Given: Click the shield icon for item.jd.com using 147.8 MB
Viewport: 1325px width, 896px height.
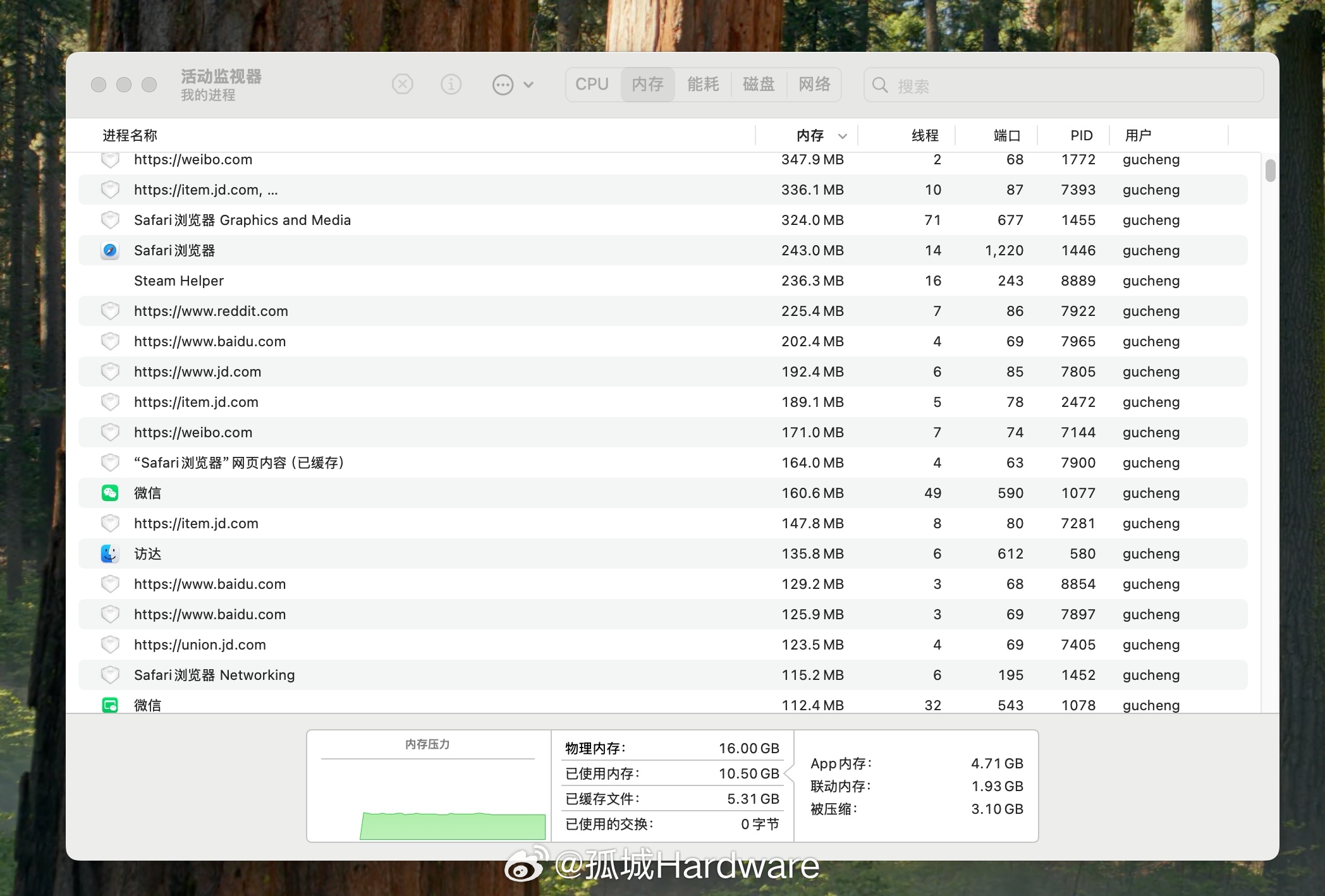Looking at the screenshot, I should pyautogui.click(x=110, y=523).
